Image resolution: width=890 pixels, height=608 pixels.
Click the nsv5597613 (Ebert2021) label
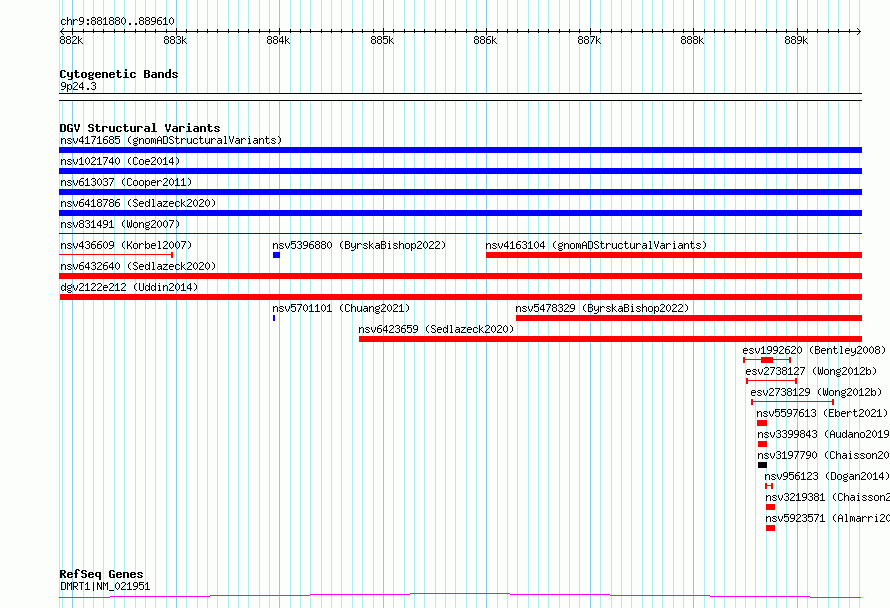pos(822,413)
